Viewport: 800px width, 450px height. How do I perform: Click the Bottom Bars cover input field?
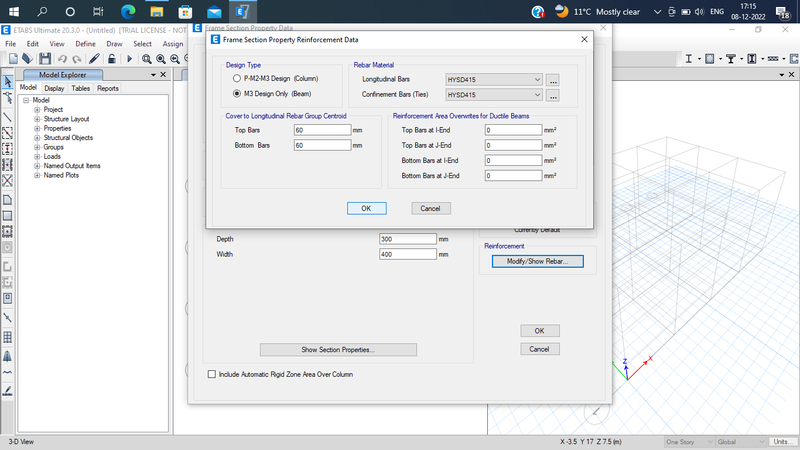pos(322,145)
